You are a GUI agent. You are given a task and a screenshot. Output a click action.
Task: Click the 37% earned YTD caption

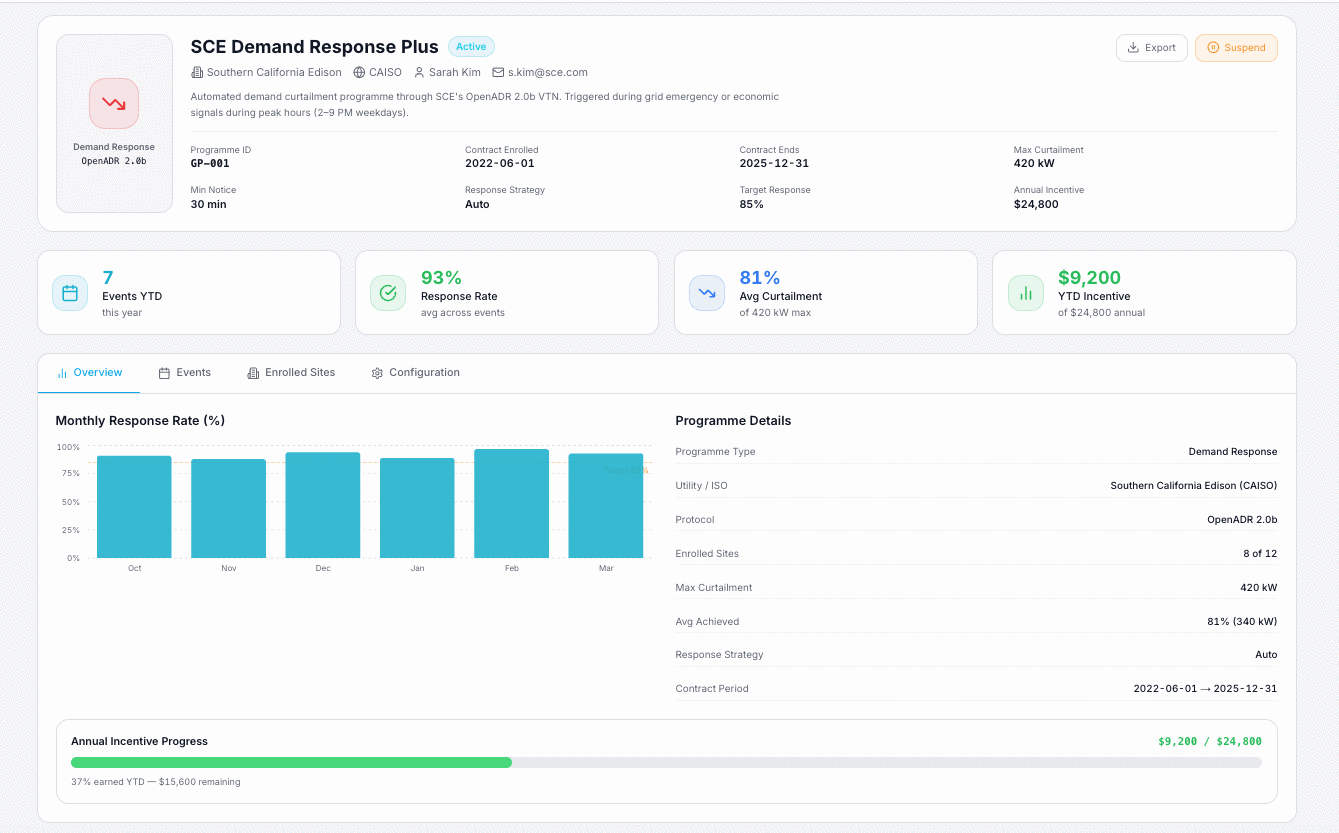pyautogui.click(x=156, y=782)
